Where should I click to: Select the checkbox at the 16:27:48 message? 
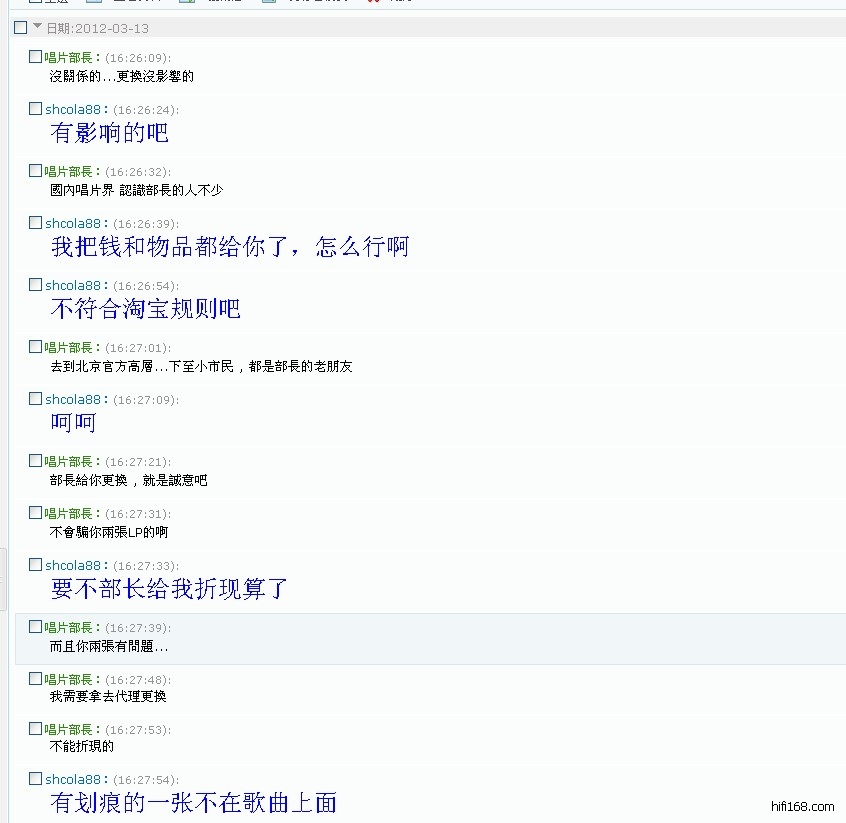click(36, 679)
